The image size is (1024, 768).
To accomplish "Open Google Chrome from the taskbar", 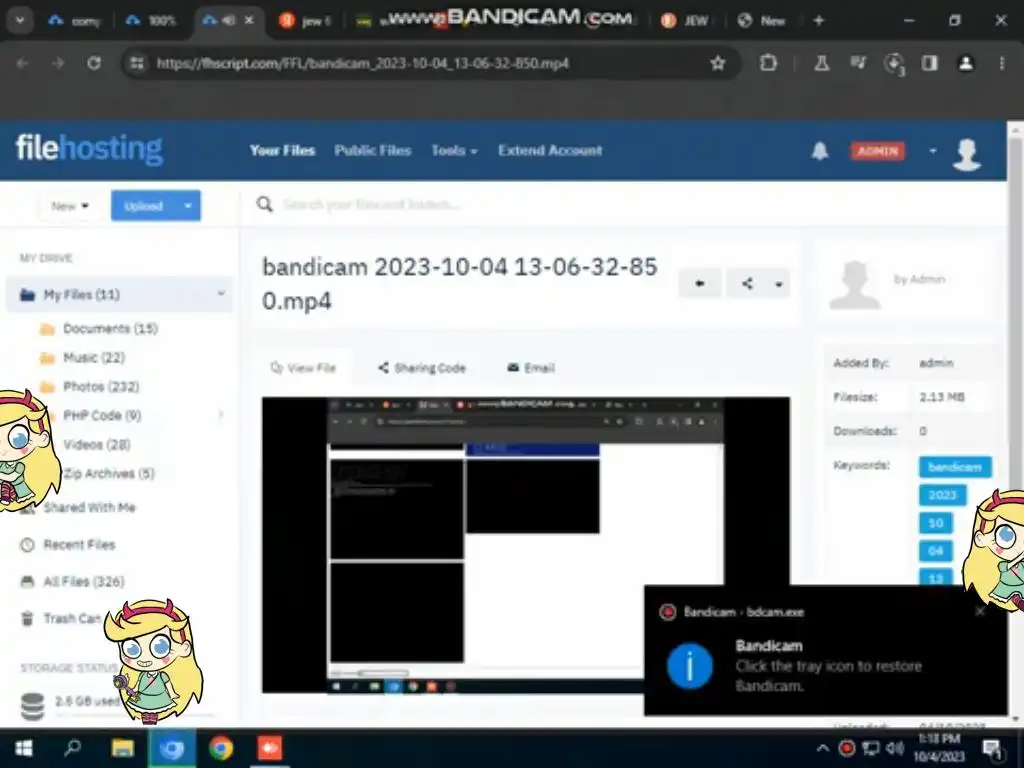I will click(x=221, y=748).
